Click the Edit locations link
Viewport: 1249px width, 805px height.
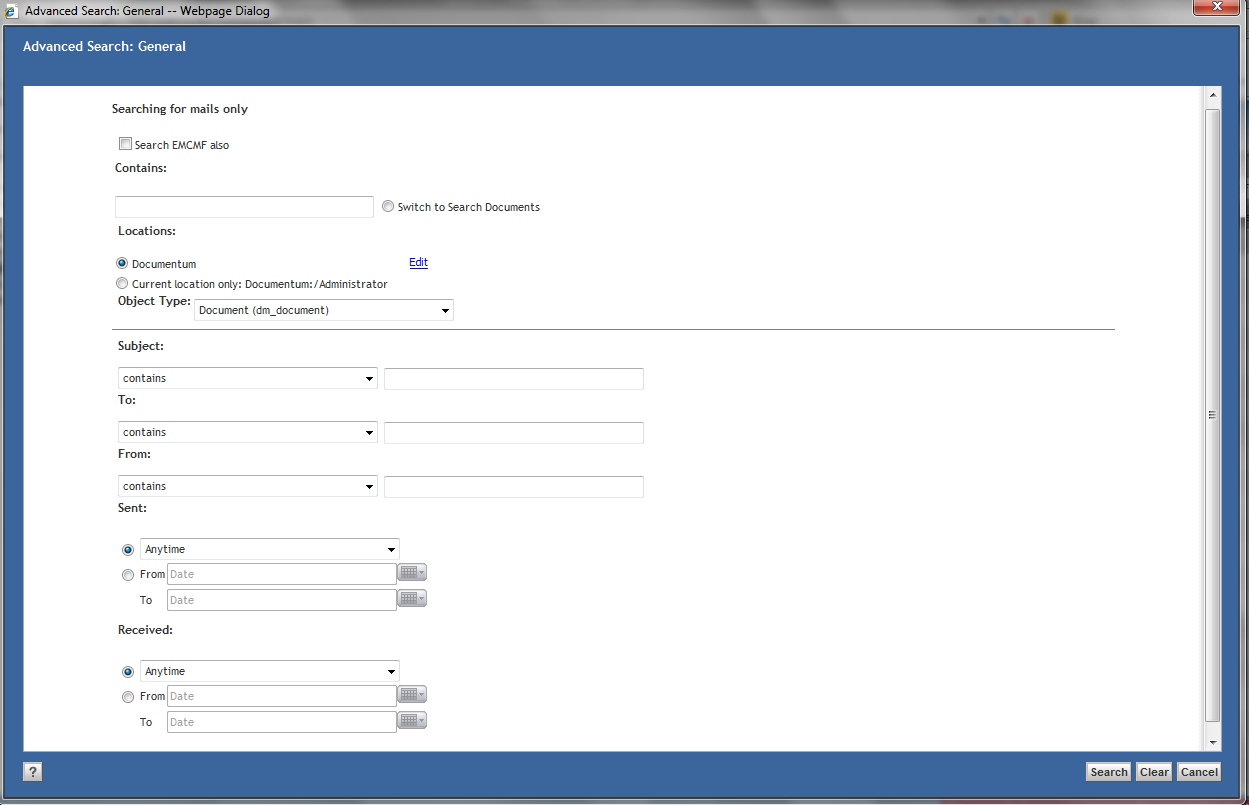point(418,262)
